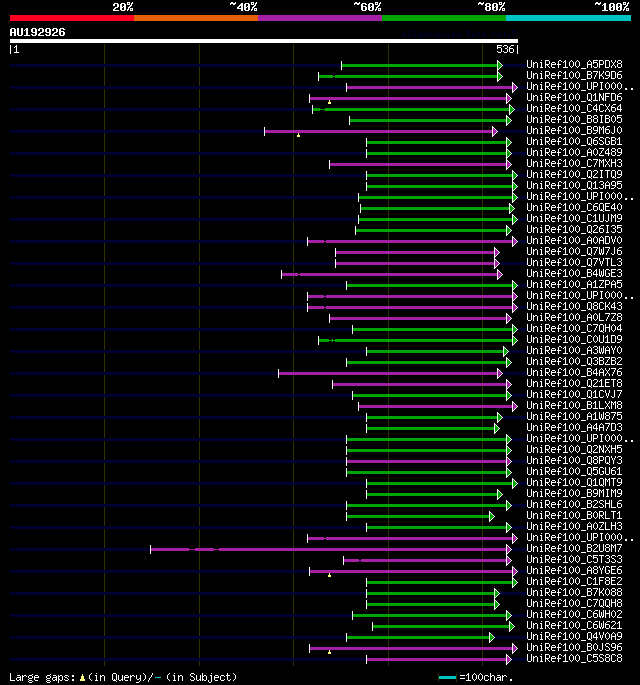Select the UniRef100_Q1QMT9 label
Screen dimensions: 640x685
point(574,483)
